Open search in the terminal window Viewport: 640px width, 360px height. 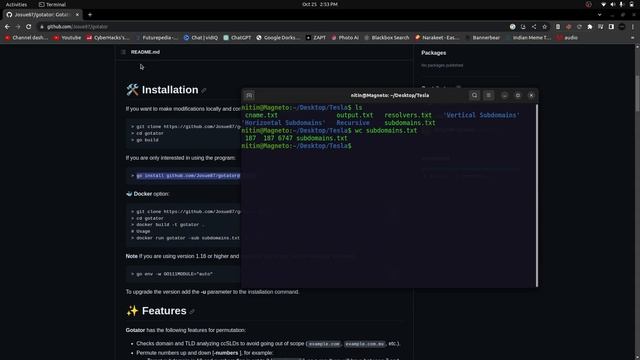coord(474,96)
